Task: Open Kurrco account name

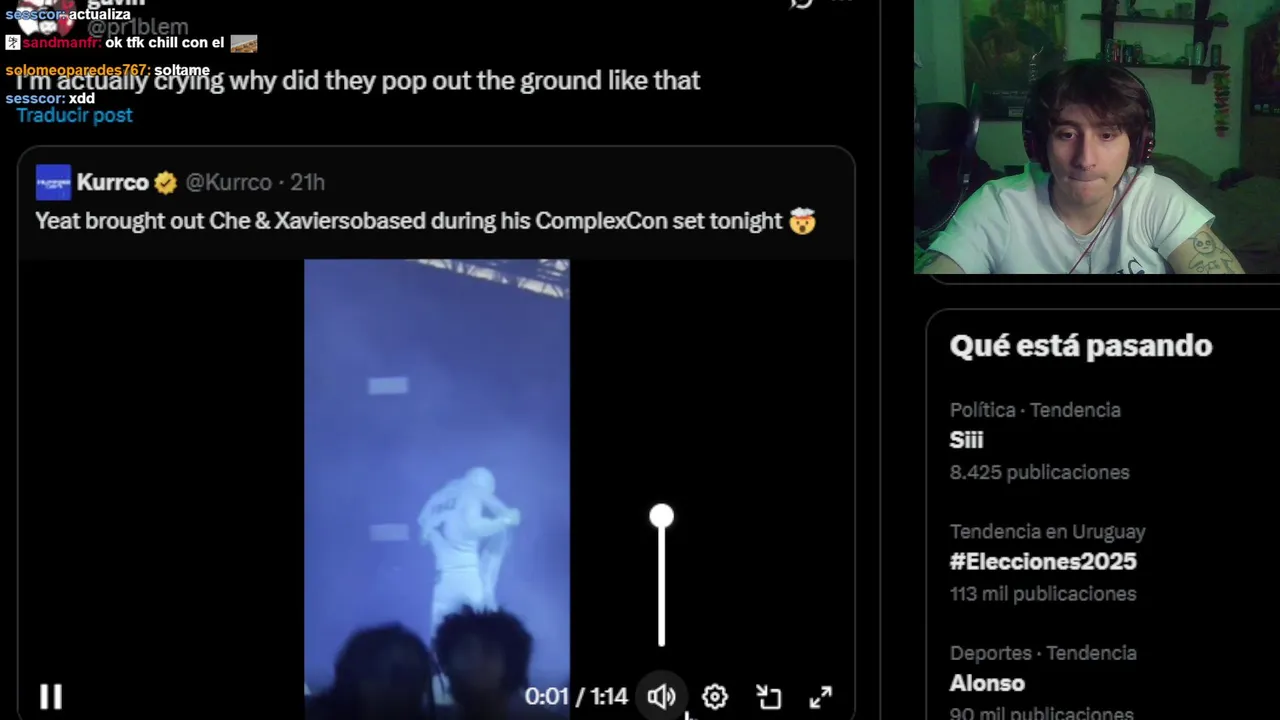Action: 112,182
